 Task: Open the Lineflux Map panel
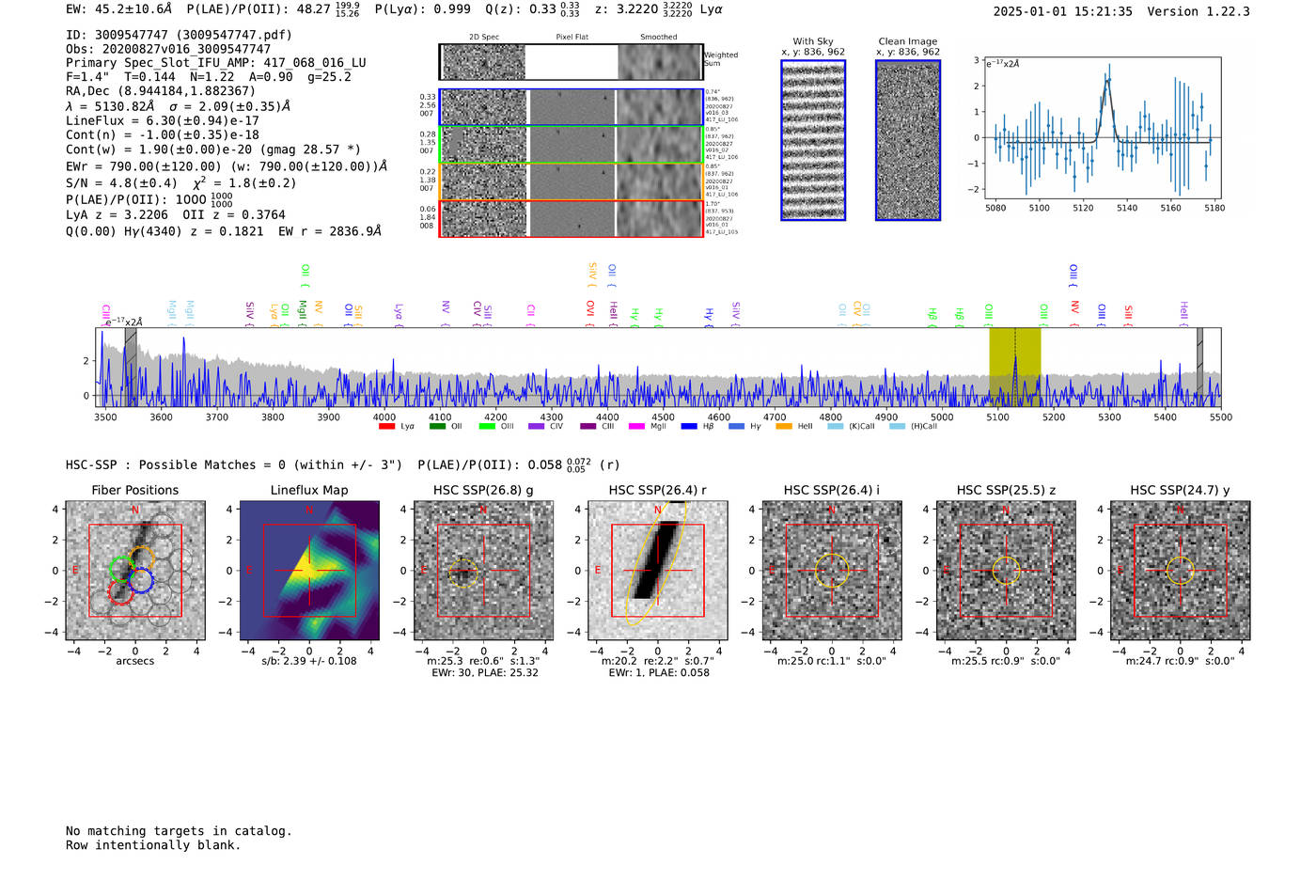[309, 571]
